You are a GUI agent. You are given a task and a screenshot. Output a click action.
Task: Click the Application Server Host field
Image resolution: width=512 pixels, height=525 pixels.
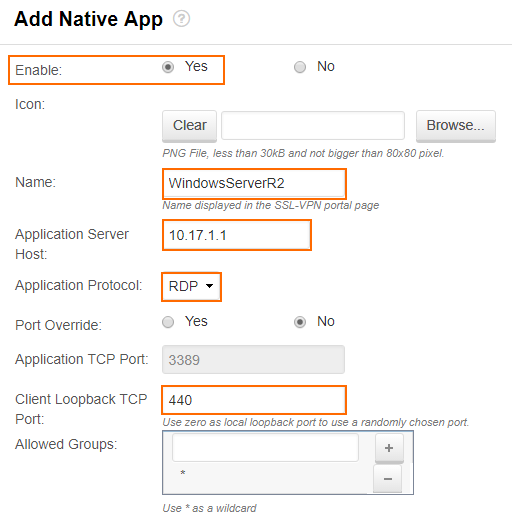[x=237, y=235]
